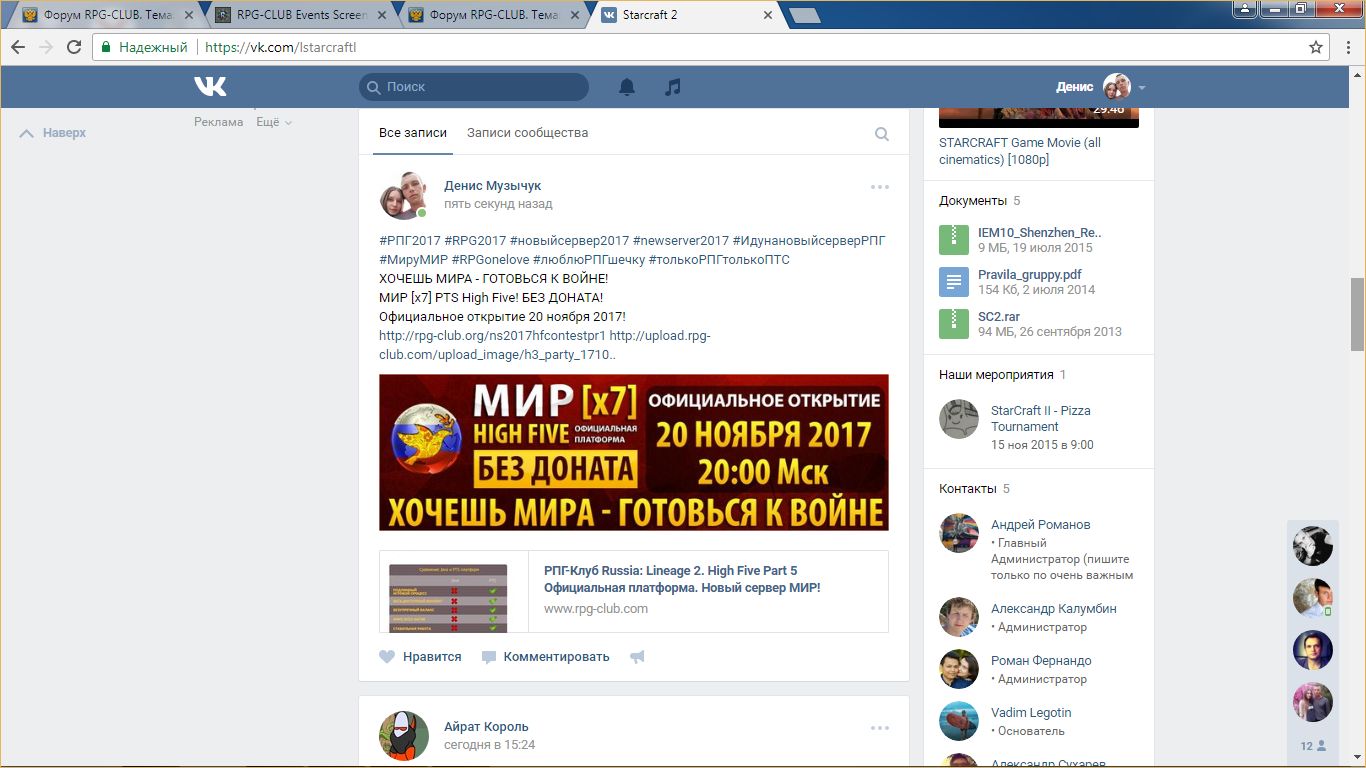Open options menu on Денис Музычук's post
The height and width of the screenshot is (768, 1366).
point(879,187)
